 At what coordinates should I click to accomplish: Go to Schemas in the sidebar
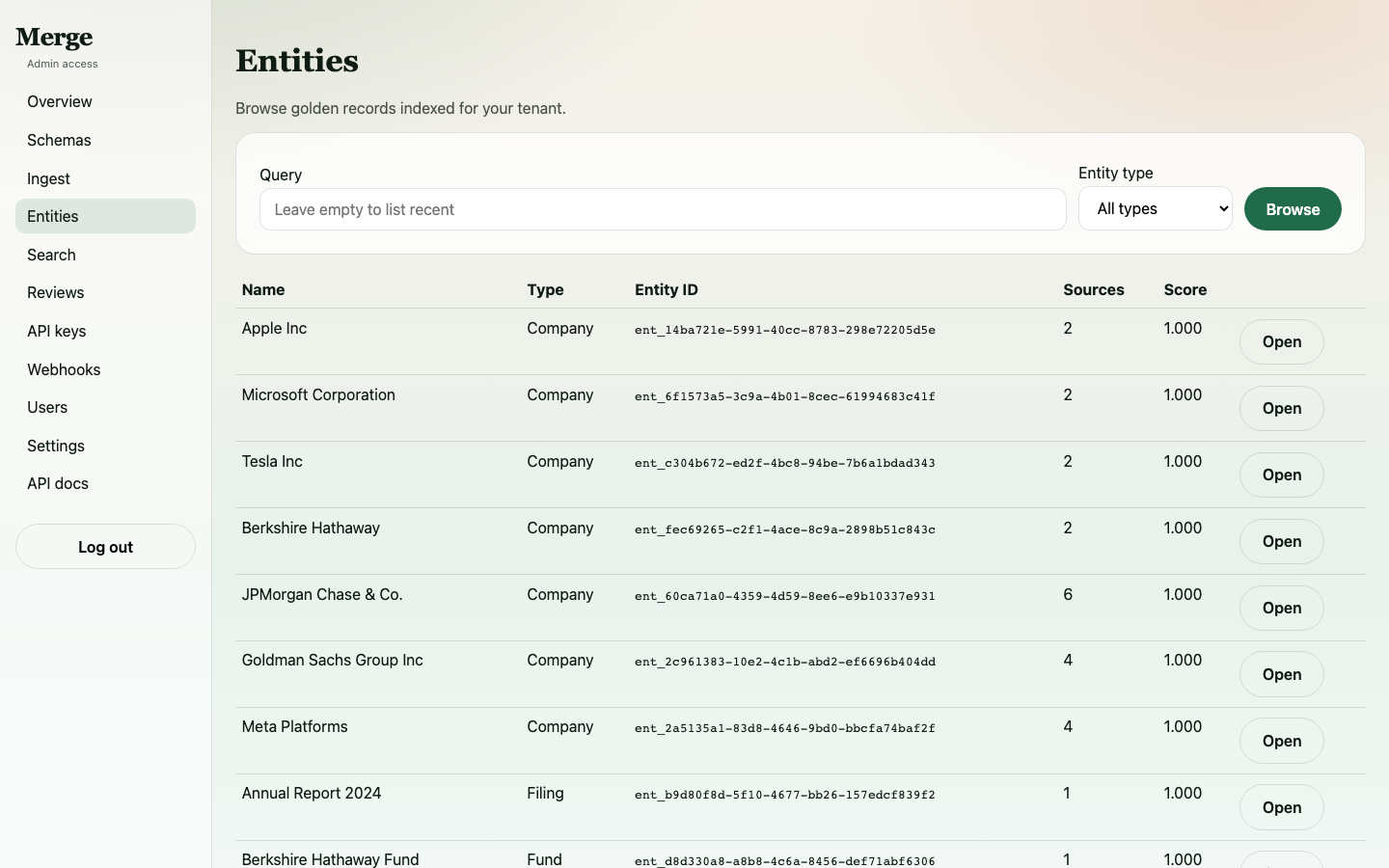coord(105,140)
